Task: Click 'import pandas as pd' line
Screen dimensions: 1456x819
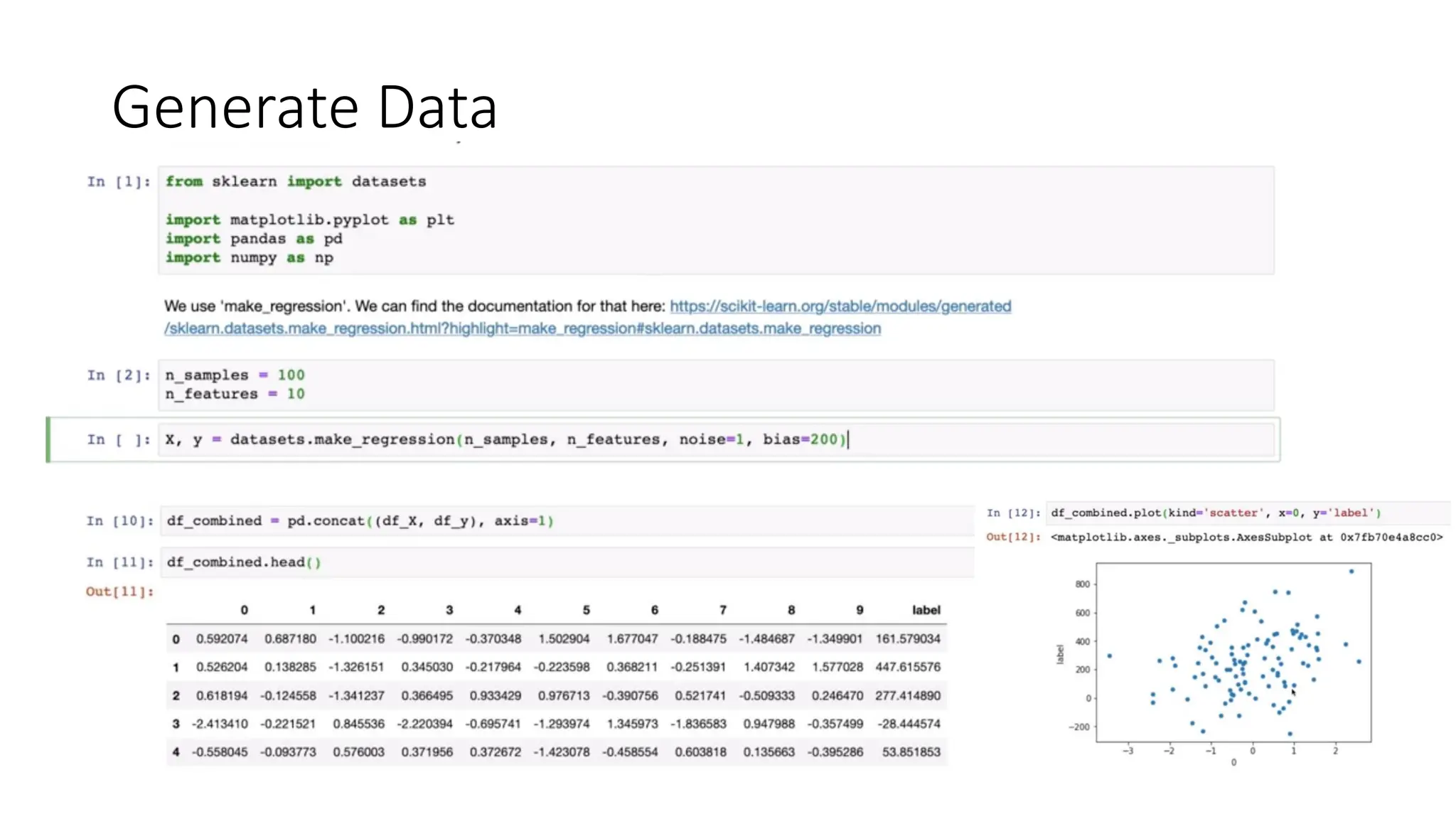Action: point(254,239)
